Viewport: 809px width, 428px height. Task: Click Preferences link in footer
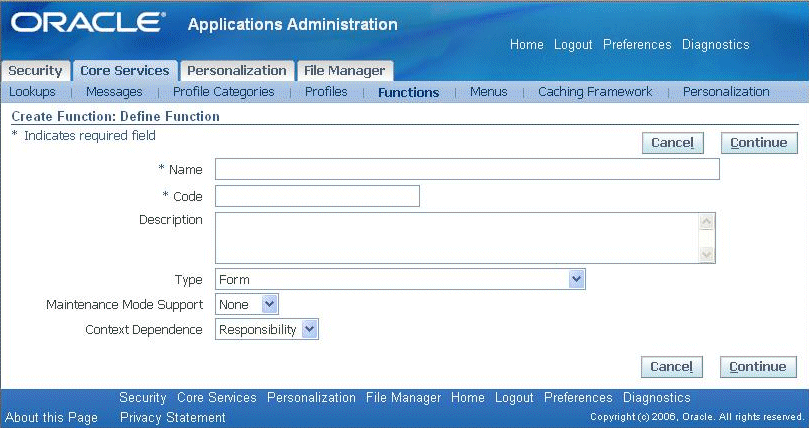point(578,398)
